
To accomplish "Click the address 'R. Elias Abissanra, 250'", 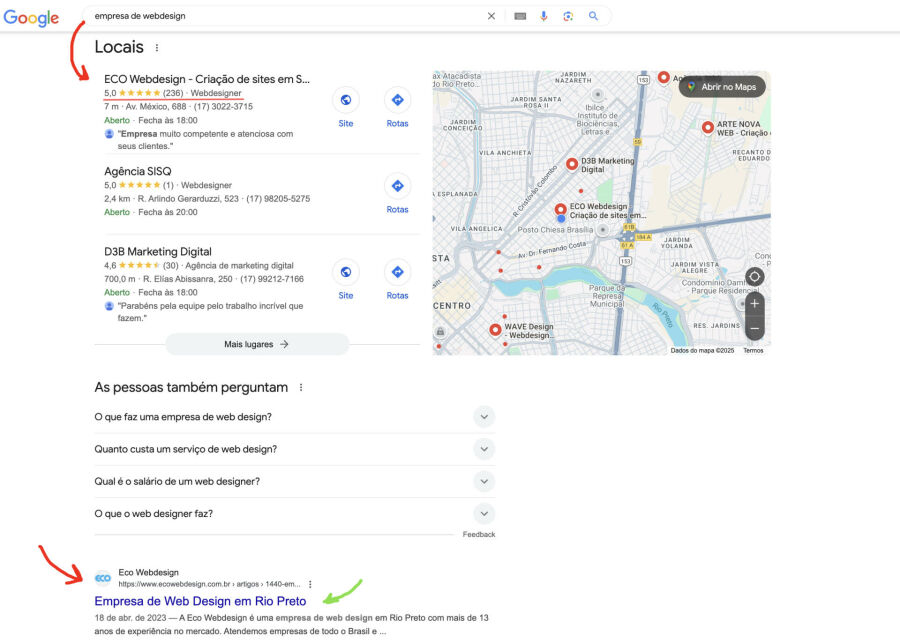I will pyautogui.click(x=188, y=279).
